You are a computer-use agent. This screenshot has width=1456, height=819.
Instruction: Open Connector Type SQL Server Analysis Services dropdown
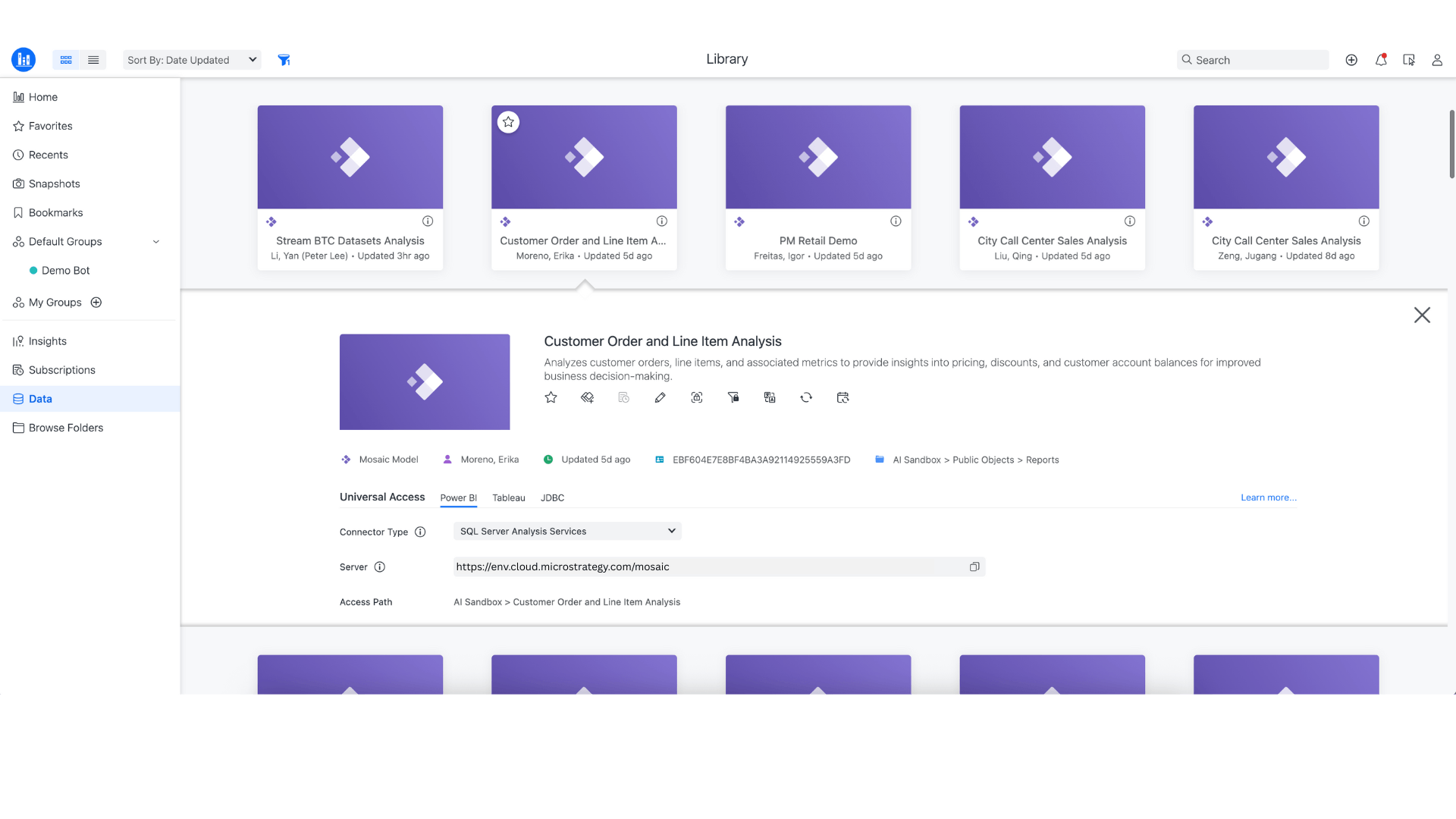(567, 531)
